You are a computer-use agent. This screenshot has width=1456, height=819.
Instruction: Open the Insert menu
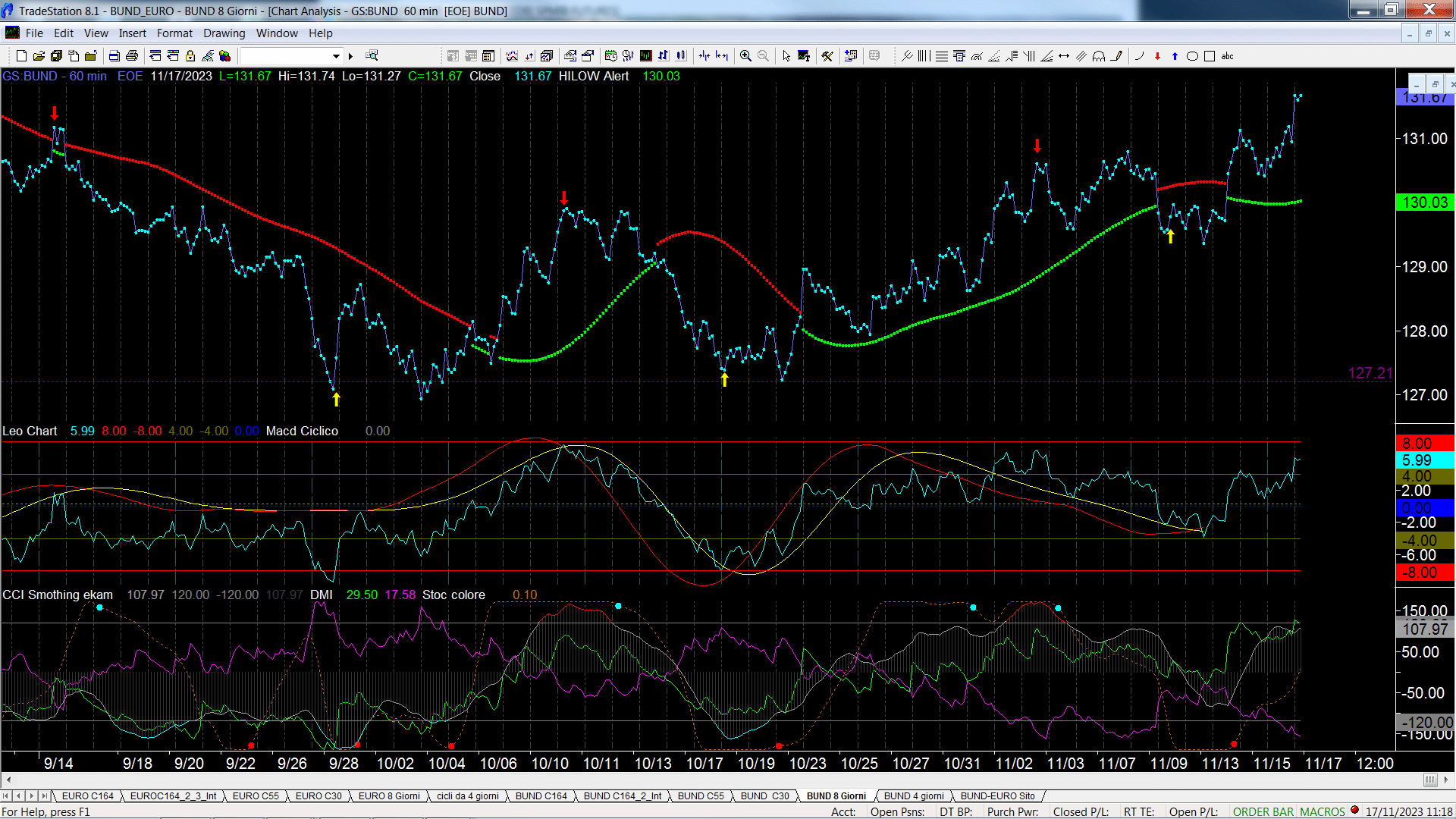pos(133,33)
